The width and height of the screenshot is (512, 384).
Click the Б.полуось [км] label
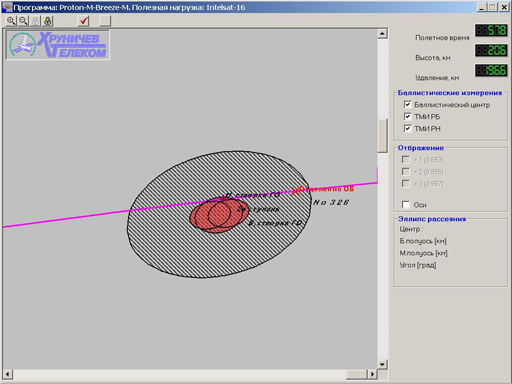tap(423, 241)
